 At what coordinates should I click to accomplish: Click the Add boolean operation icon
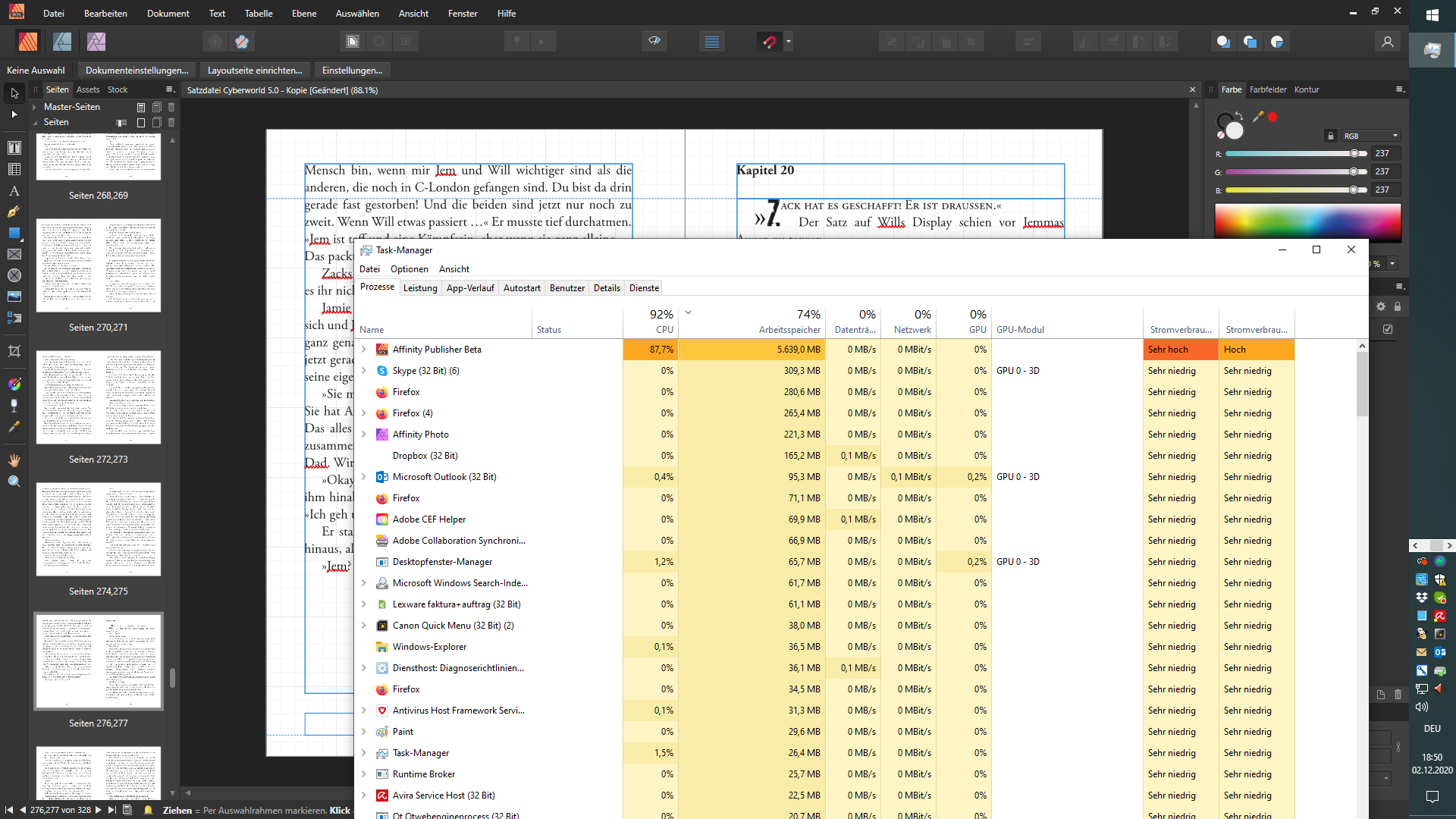[1223, 42]
